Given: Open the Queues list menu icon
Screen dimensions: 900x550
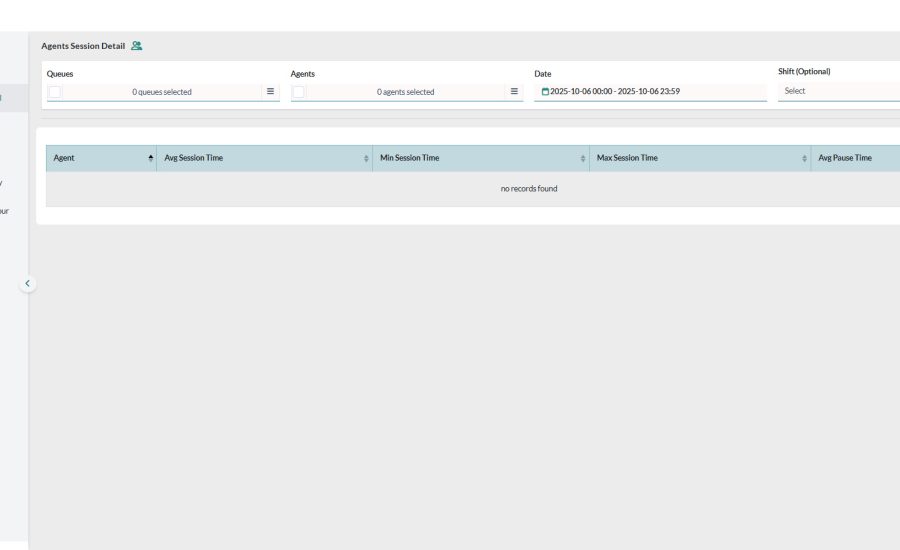Looking at the screenshot, I should pyautogui.click(x=270, y=91).
